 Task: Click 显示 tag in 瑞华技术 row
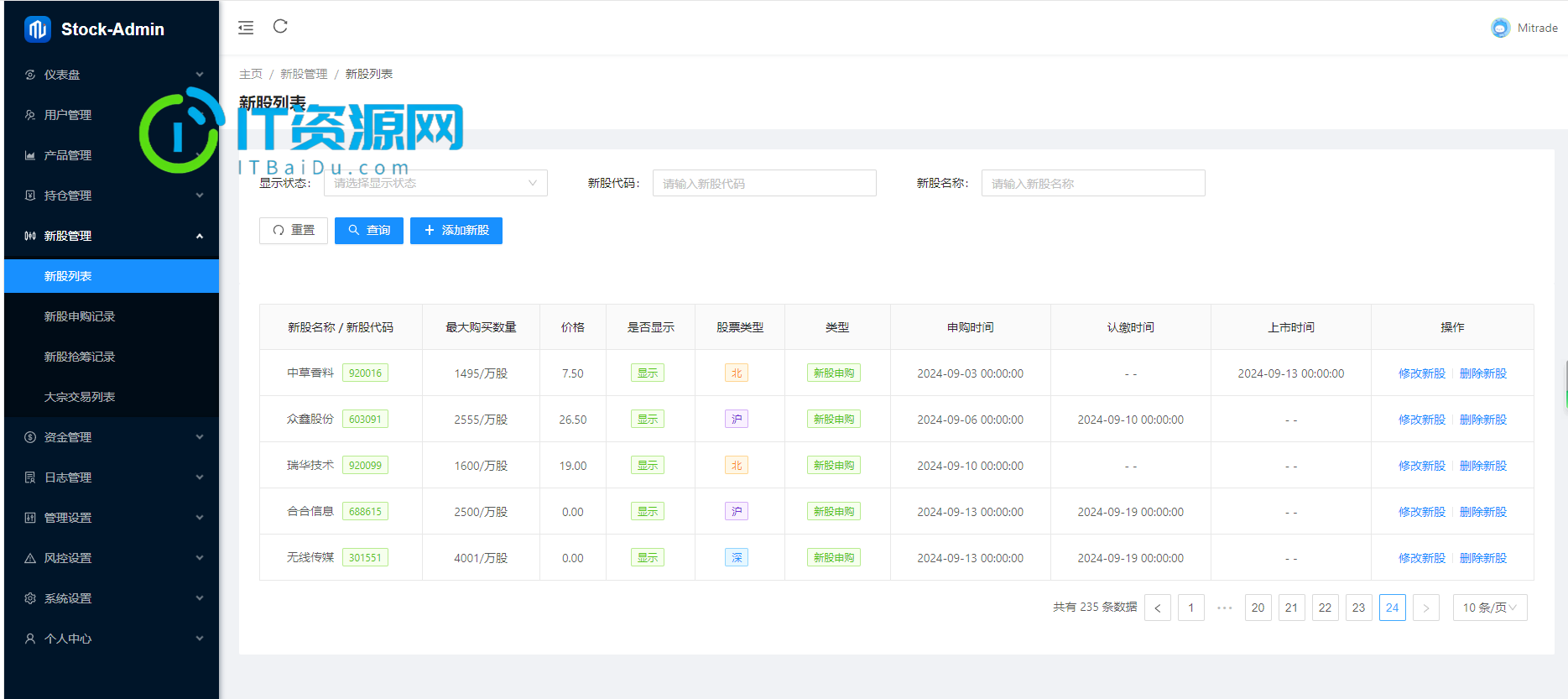[x=648, y=466]
